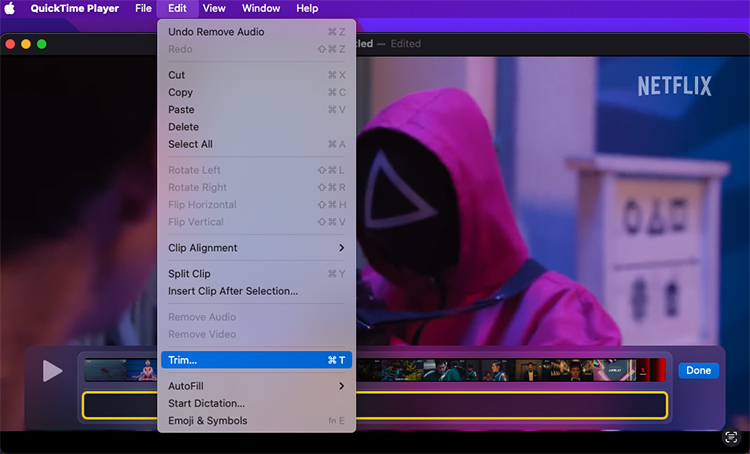
Task: Choose Start Dictation…
Action: 256,403
